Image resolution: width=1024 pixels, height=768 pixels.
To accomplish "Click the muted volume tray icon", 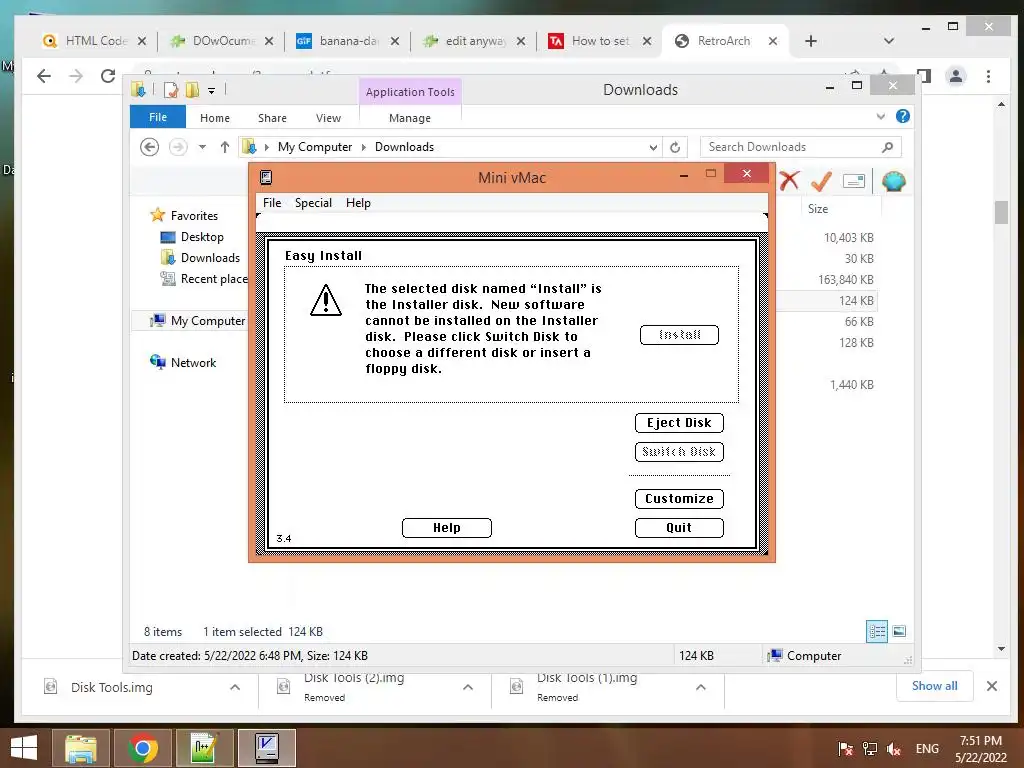I will (893, 748).
